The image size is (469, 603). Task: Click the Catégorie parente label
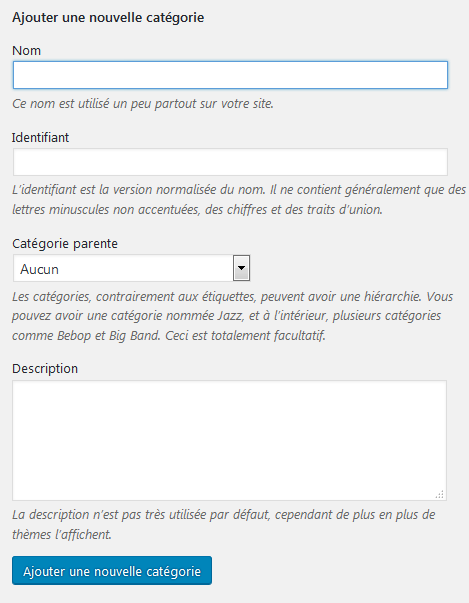click(x=65, y=243)
